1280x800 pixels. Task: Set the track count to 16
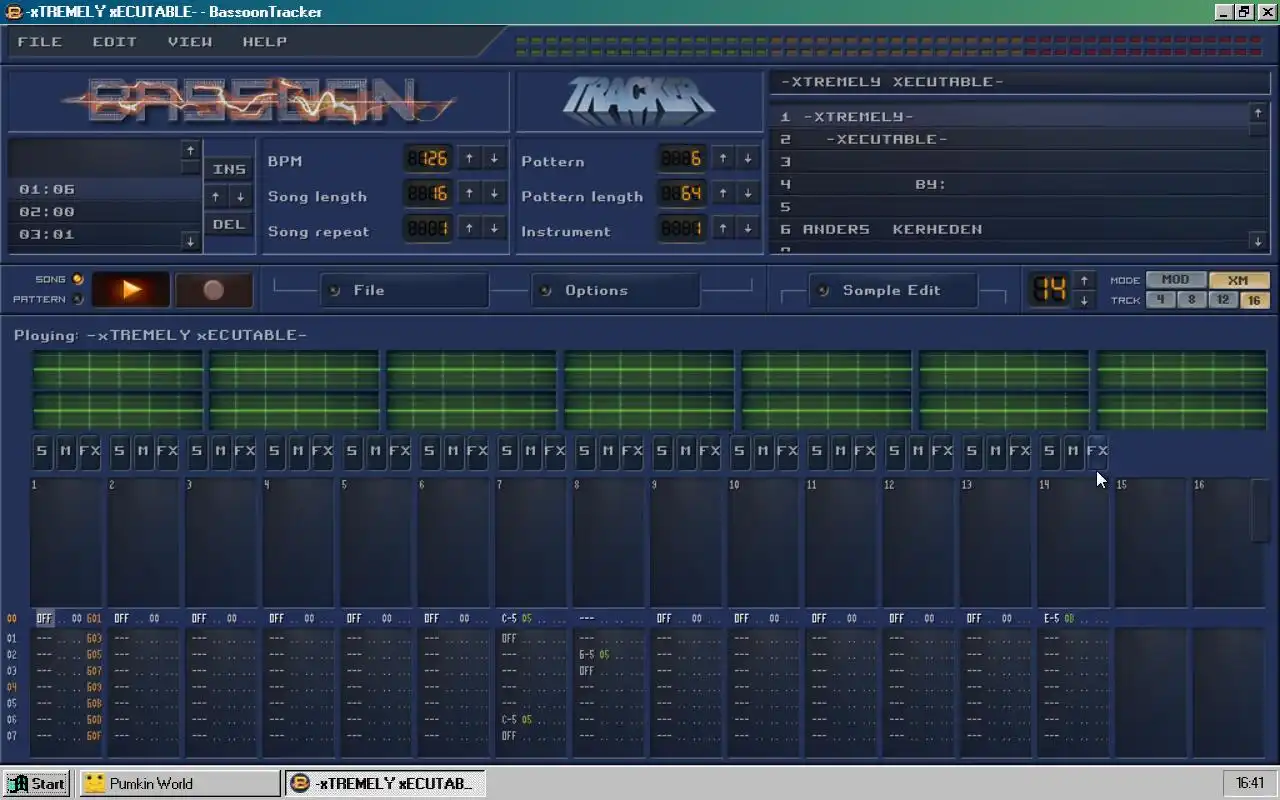[1255, 300]
